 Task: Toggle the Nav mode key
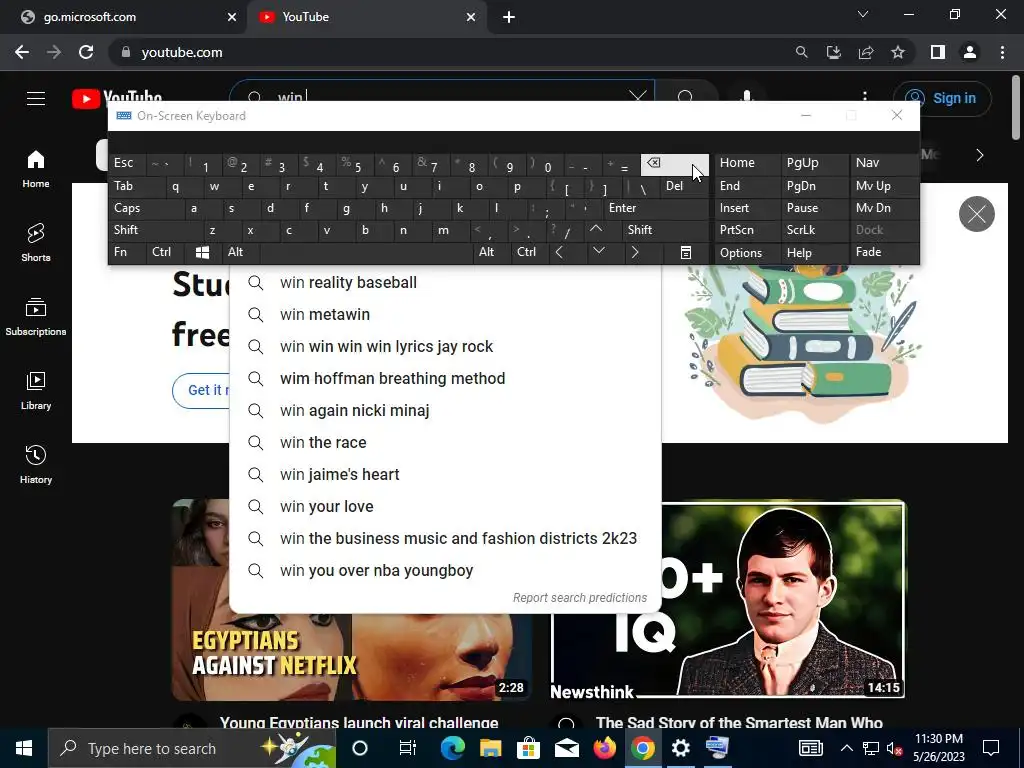(x=884, y=163)
